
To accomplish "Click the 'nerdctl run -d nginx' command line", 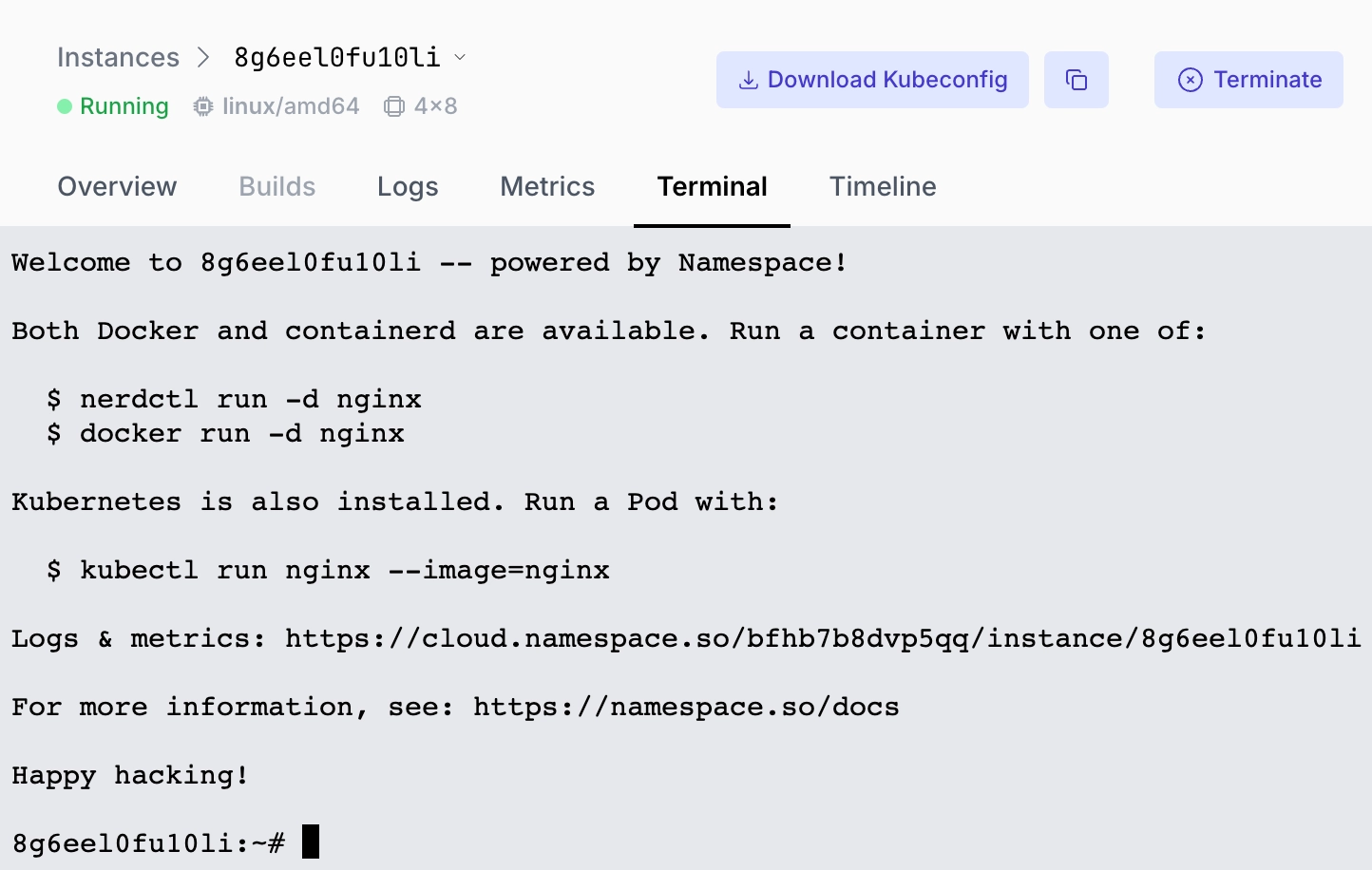I will [x=234, y=400].
